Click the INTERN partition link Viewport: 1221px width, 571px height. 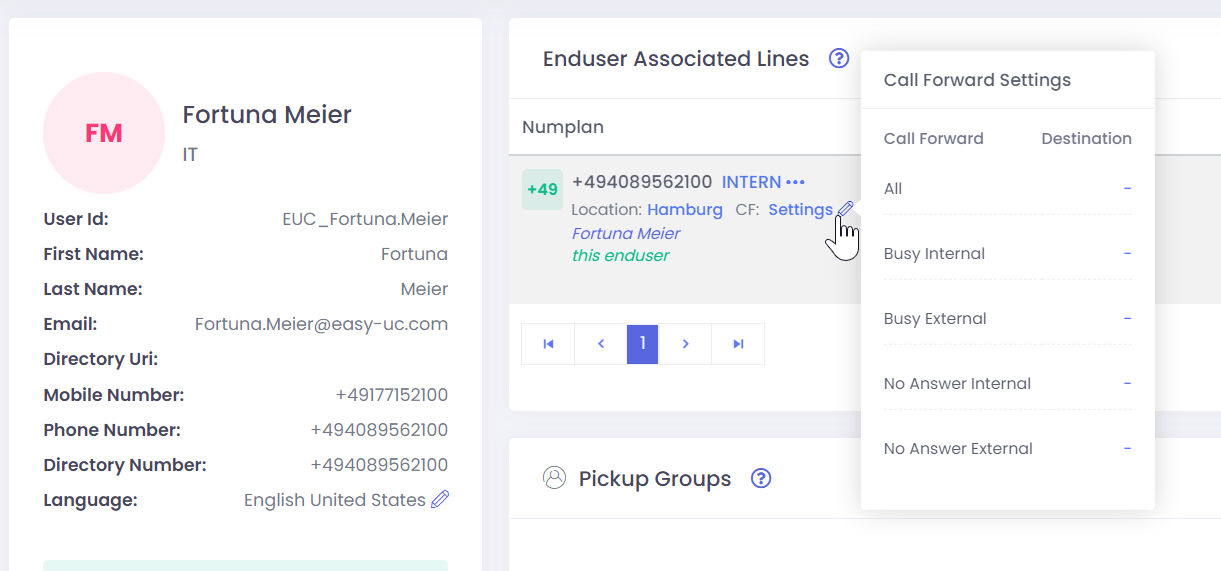tap(751, 182)
